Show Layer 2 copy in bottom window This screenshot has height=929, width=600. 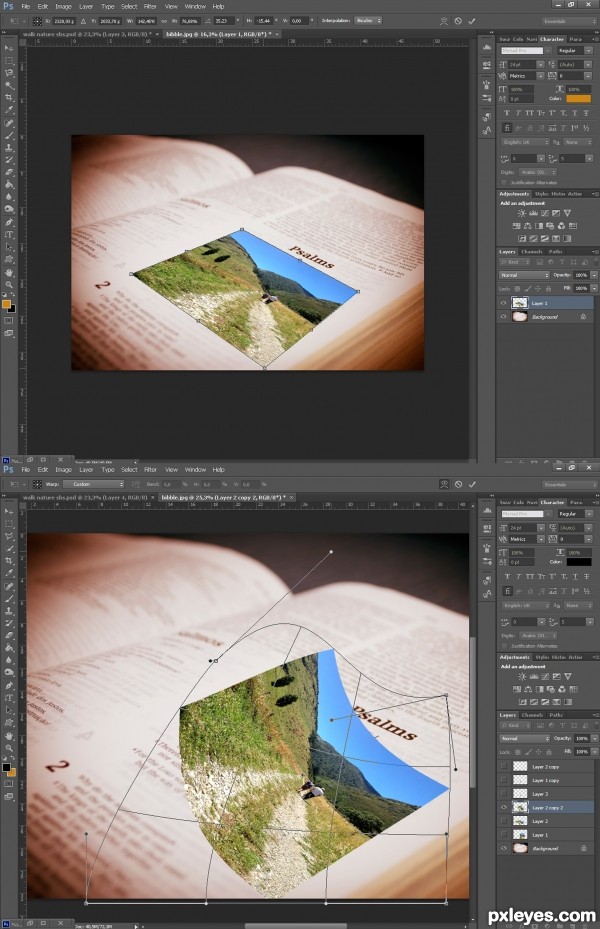[x=503, y=766]
